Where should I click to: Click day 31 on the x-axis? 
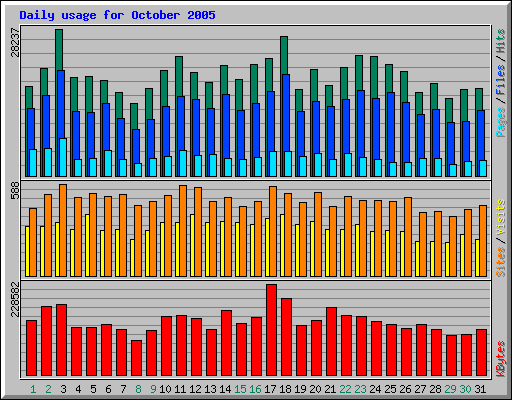pos(480,389)
